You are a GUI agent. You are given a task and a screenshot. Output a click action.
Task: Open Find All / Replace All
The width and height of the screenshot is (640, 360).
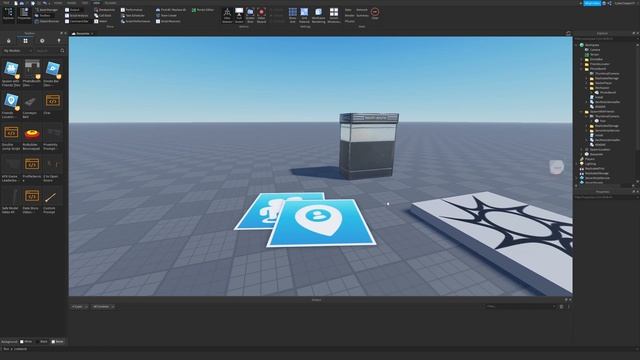coord(171,10)
